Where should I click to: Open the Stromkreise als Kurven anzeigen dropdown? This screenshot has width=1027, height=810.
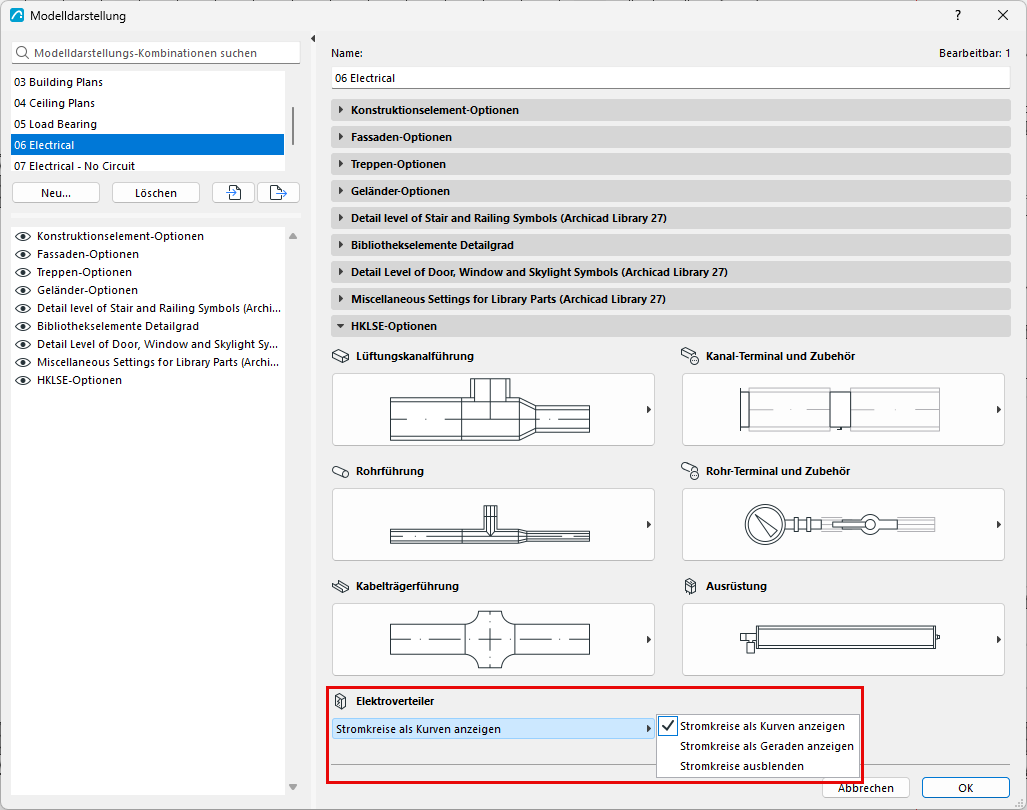click(493, 729)
